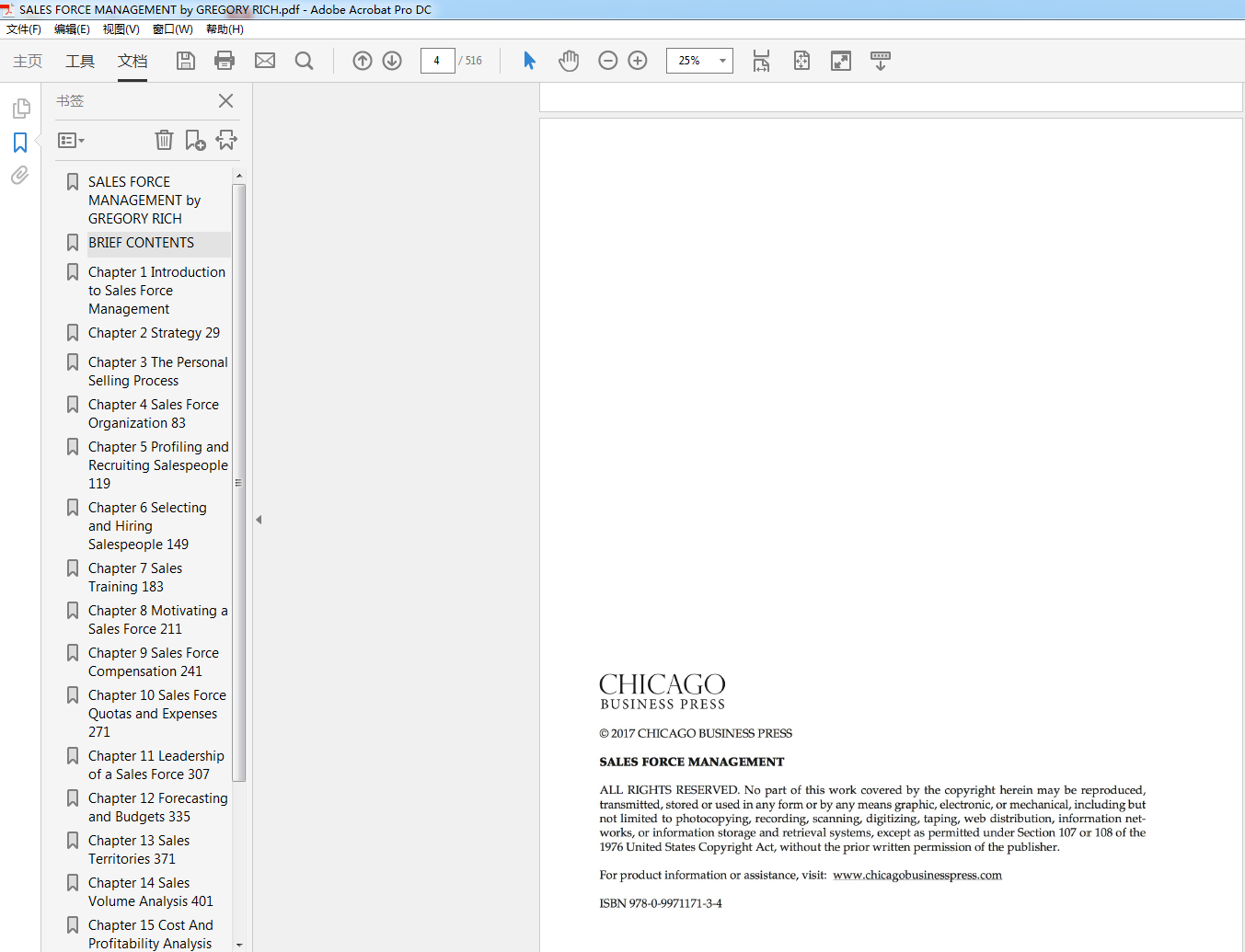Open the 文件(F) menu
The height and width of the screenshot is (952, 1245).
coord(24,29)
